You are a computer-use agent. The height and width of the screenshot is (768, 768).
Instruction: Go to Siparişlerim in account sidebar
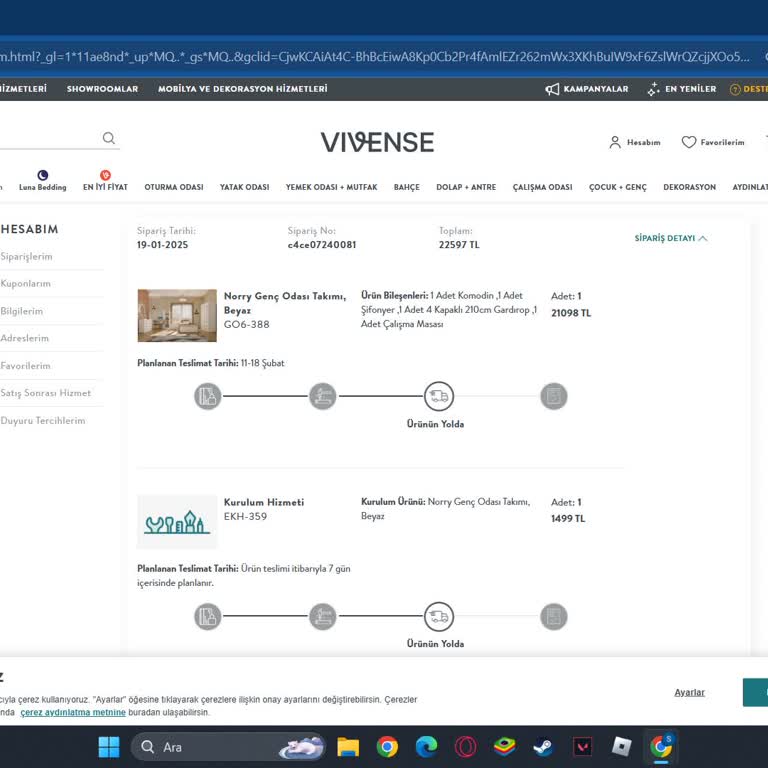click(26, 256)
